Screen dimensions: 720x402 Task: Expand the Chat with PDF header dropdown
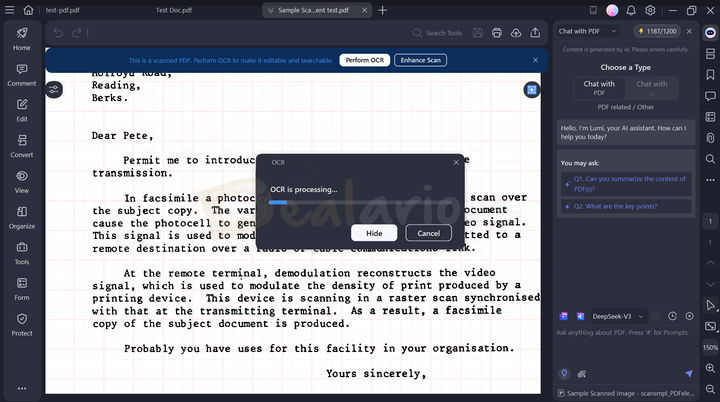pos(613,31)
